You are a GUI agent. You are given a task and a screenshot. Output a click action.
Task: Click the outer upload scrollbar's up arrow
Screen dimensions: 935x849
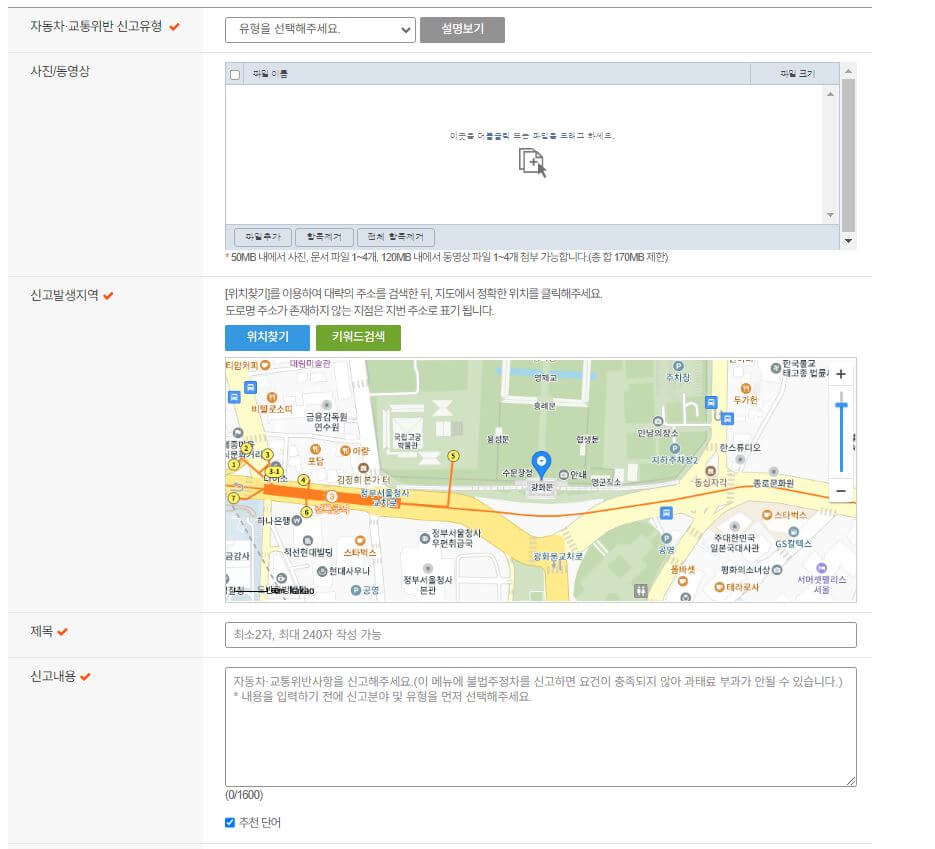click(x=848, y=72)
